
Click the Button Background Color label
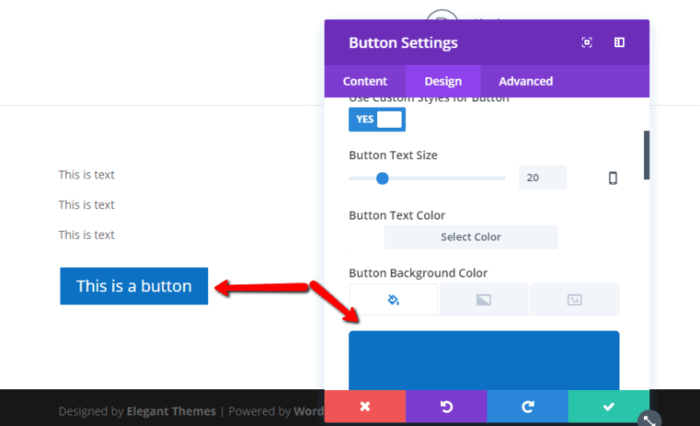coord(418,273)
